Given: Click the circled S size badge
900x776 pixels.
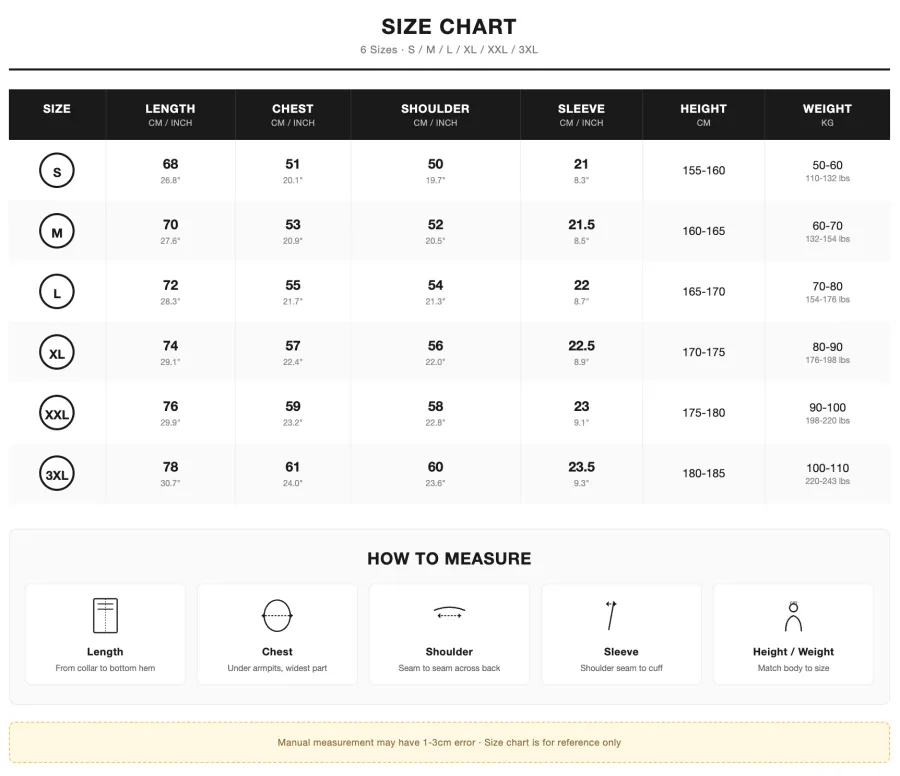Looking at the screenshot, I should coord(57,170).
